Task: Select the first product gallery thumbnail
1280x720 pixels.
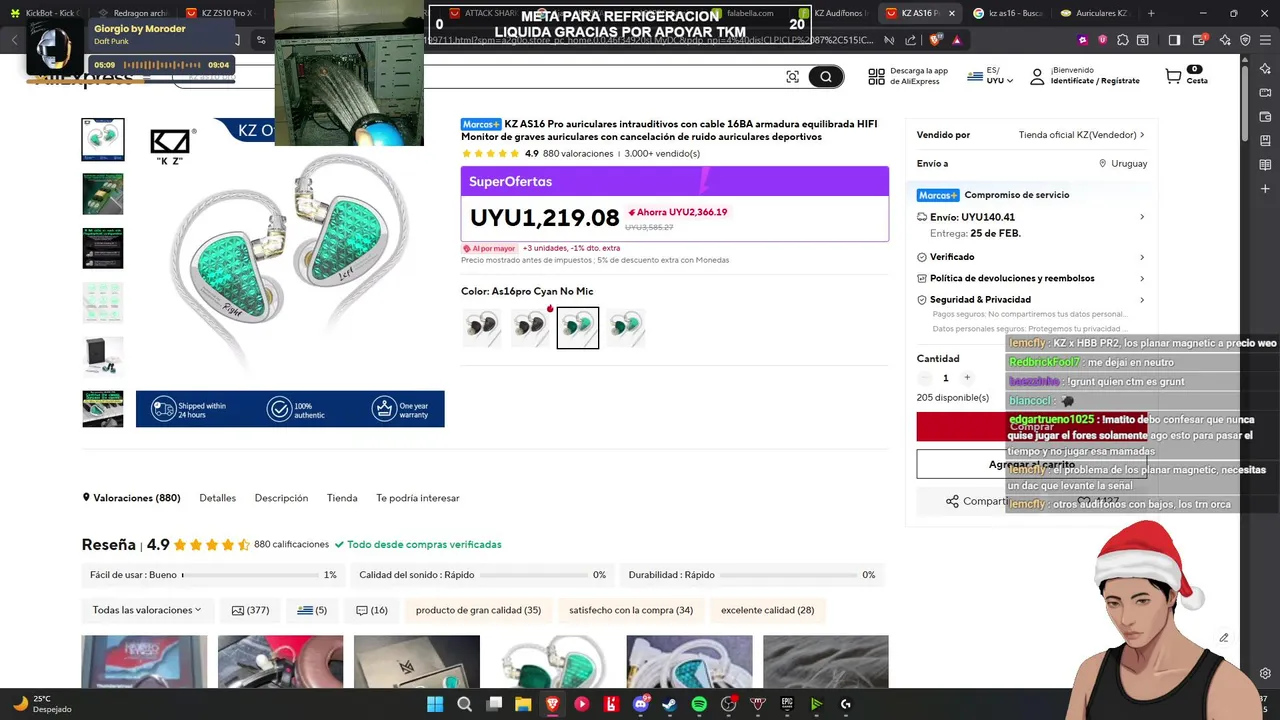Action: pyautogui.click(x=103, y=140)
